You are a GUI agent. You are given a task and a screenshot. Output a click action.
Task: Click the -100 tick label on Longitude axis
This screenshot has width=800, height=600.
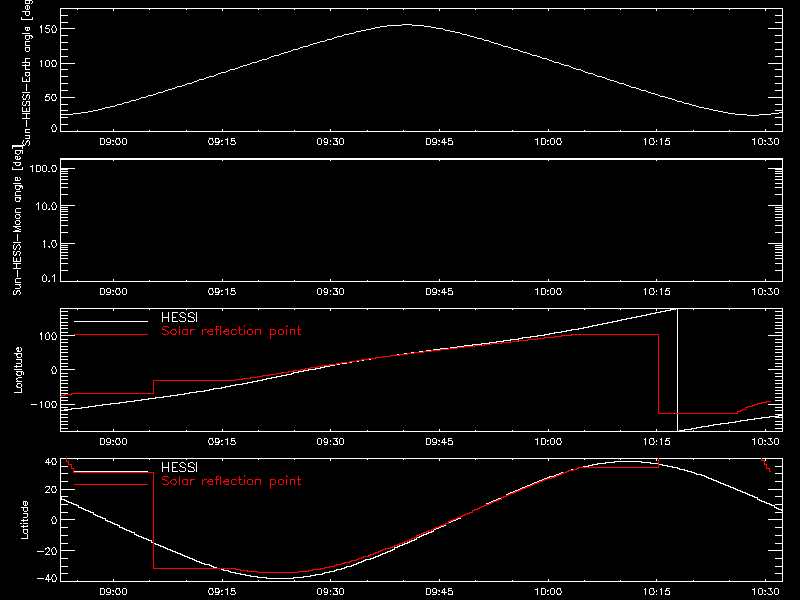(44, 404)
